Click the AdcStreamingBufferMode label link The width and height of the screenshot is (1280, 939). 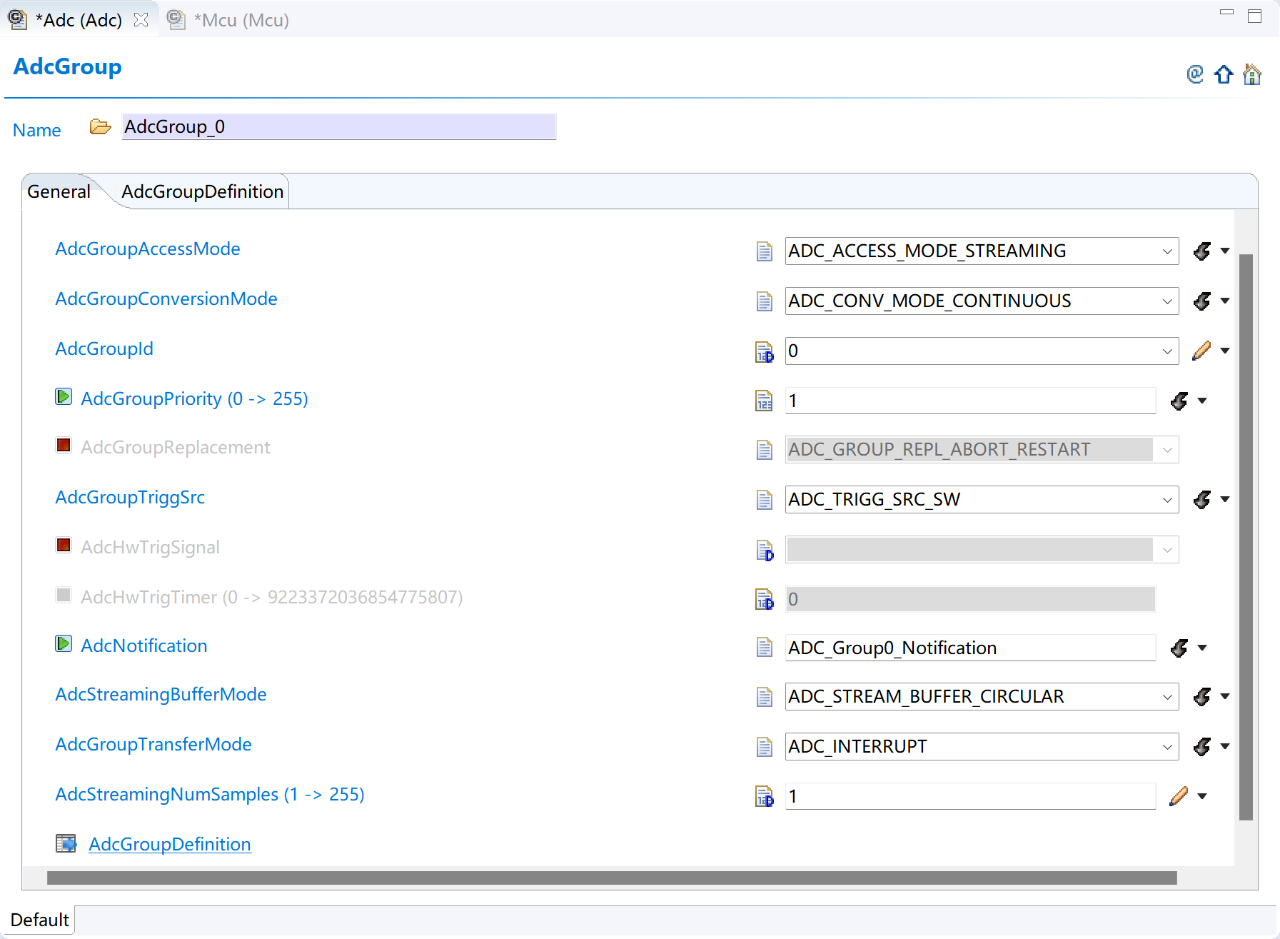[161, 694]
